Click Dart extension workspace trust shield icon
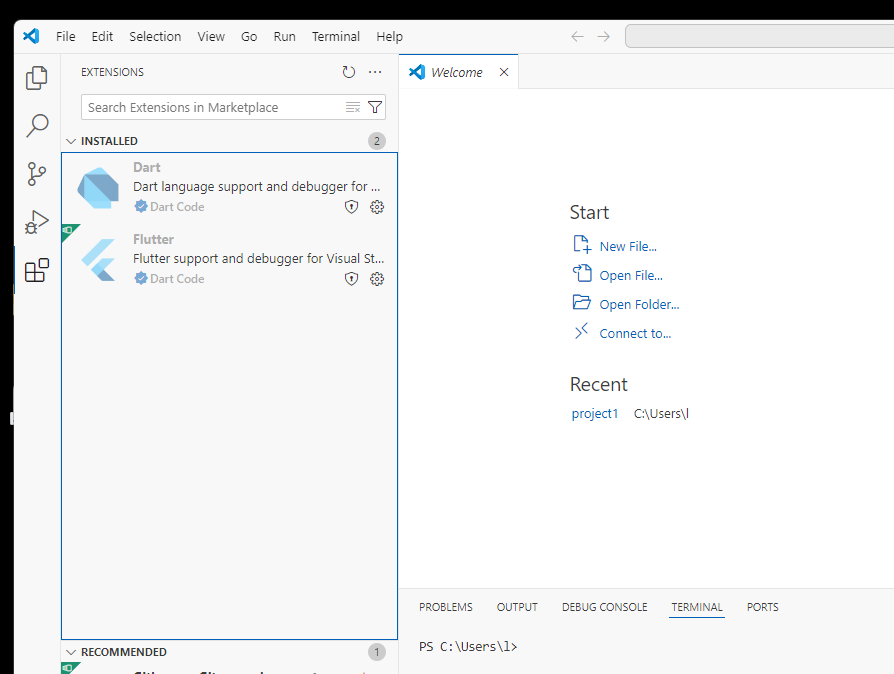Screen dimensions: 894x674 [x=351, y=206]
